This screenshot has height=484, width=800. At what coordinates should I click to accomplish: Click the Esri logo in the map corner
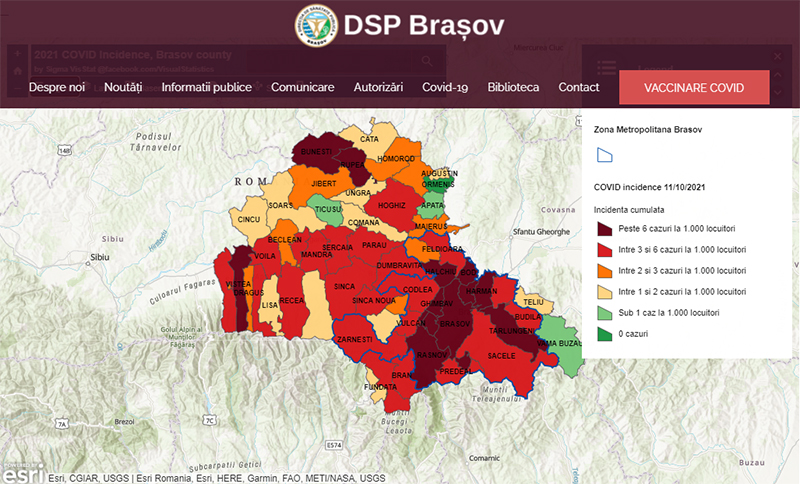(x=20, y=473)
